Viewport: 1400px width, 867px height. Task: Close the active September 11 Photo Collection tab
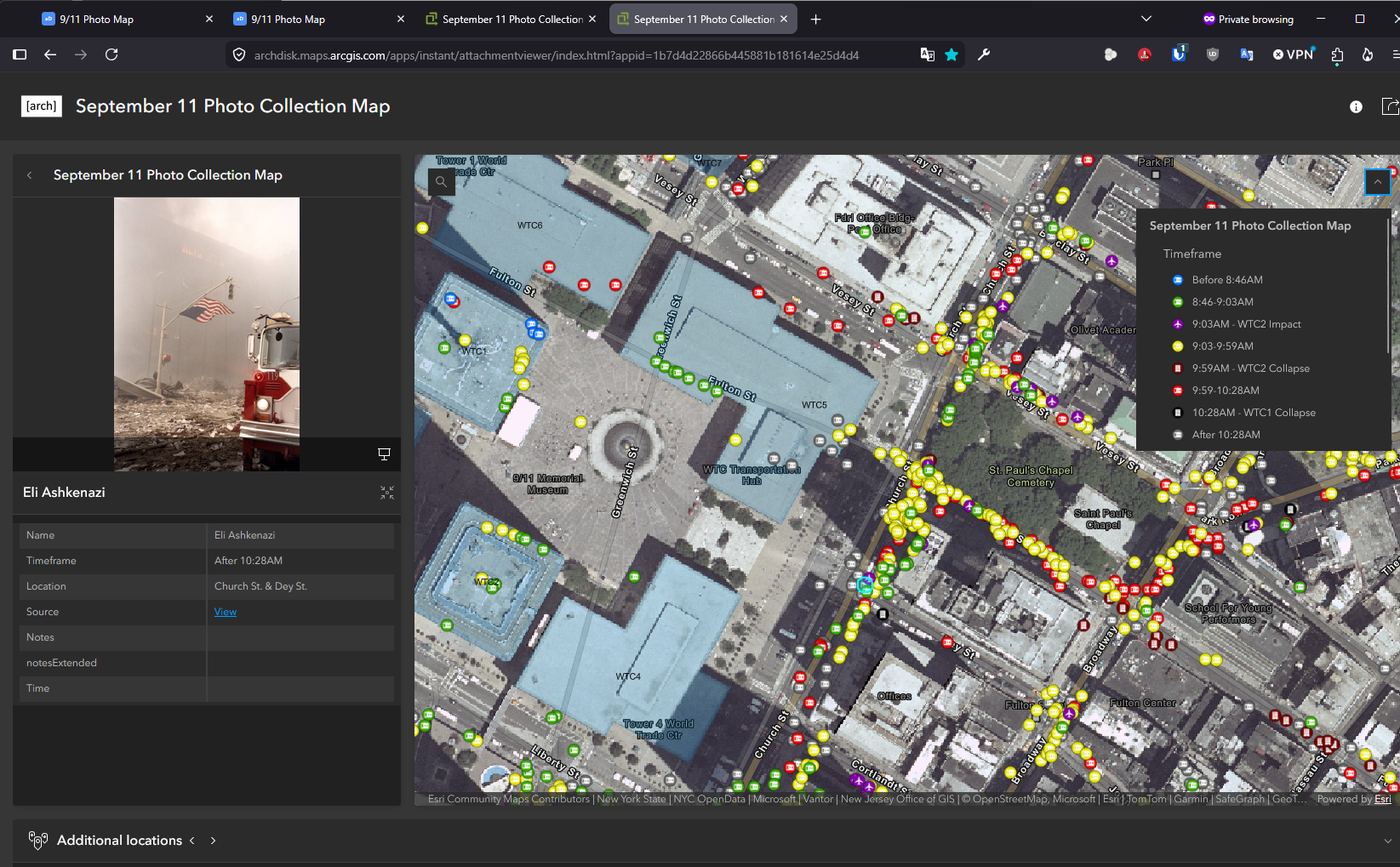(784, 19)
